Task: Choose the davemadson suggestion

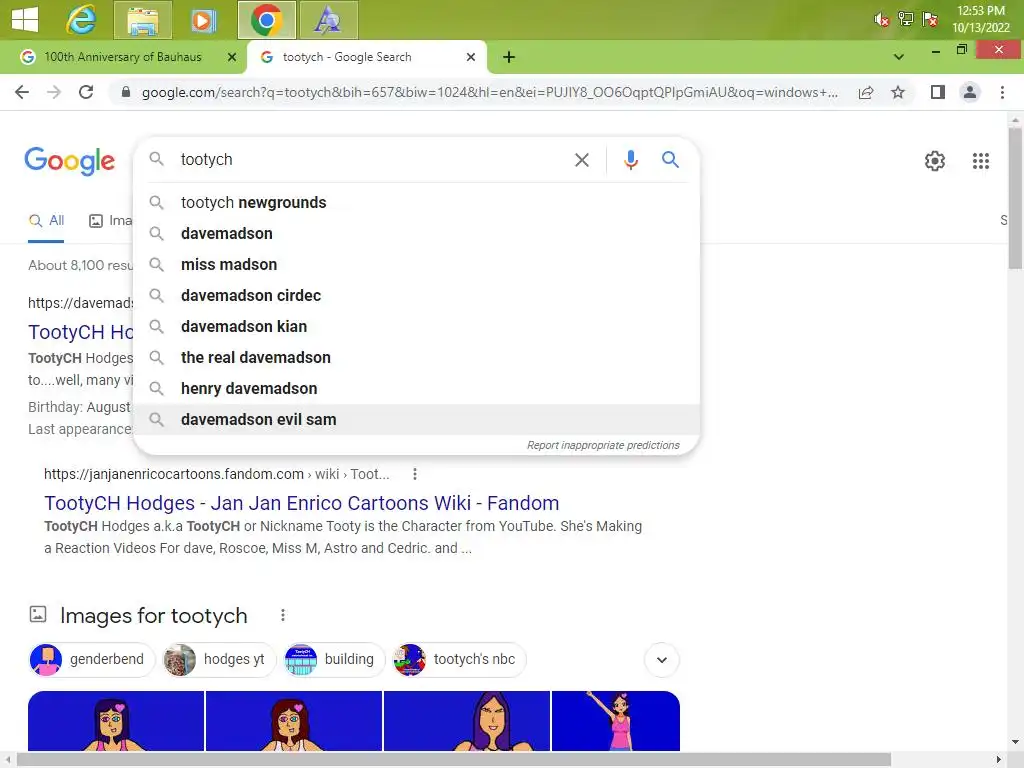Action: tap(416, 233)
